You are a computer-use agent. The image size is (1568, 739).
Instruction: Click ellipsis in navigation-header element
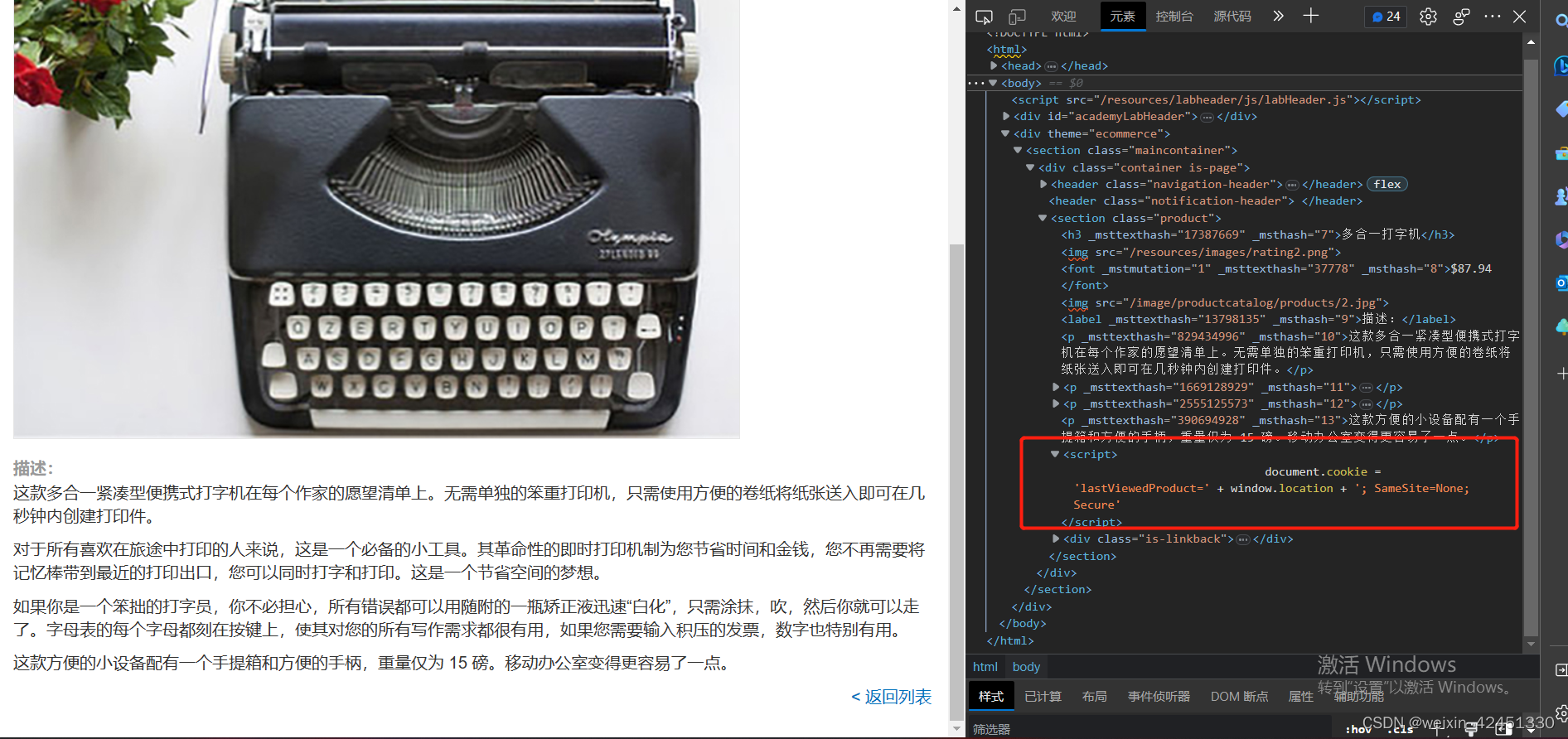pos(1293,185)
